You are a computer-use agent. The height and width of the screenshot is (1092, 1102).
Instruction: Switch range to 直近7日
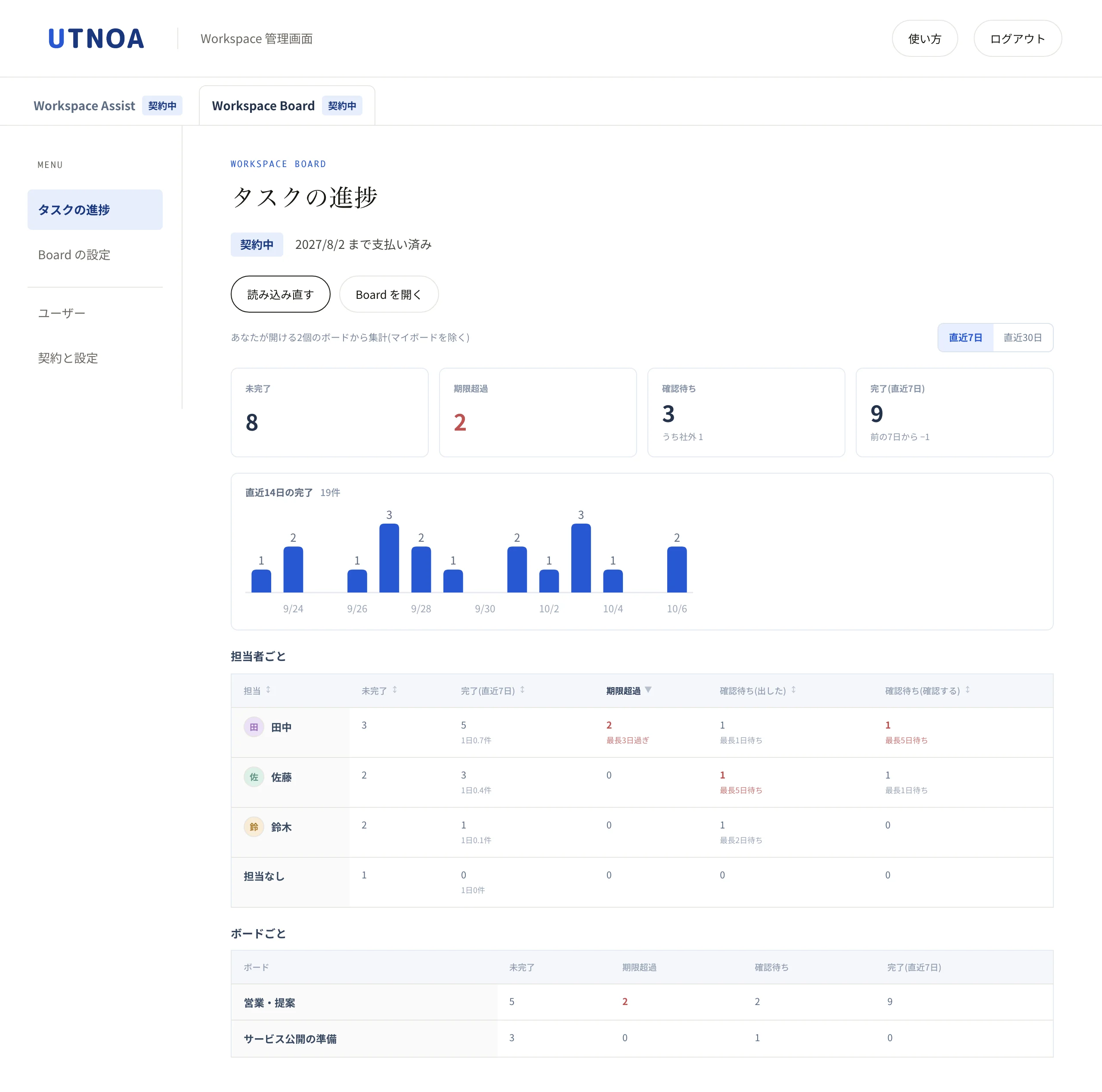(965, 338)
